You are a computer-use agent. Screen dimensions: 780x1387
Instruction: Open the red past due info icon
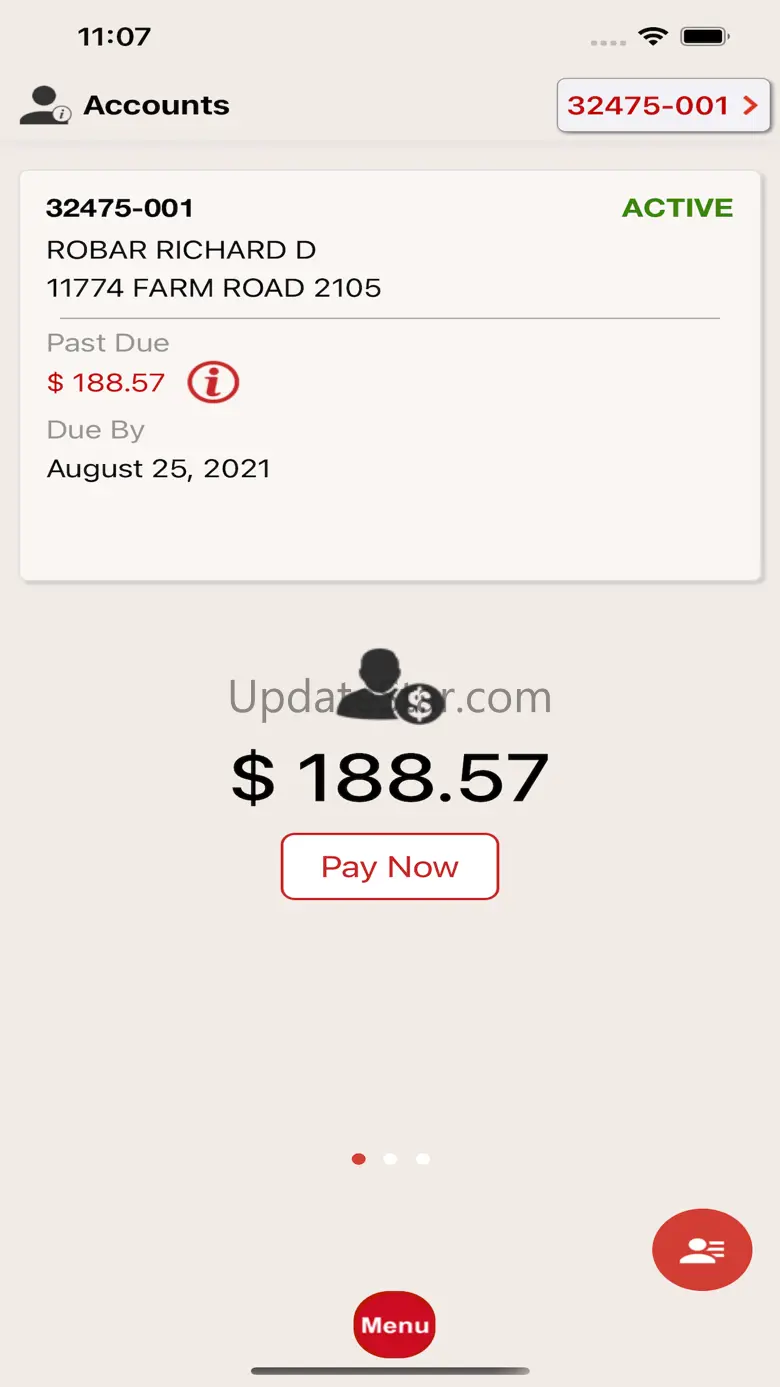(x=213, y=382)
